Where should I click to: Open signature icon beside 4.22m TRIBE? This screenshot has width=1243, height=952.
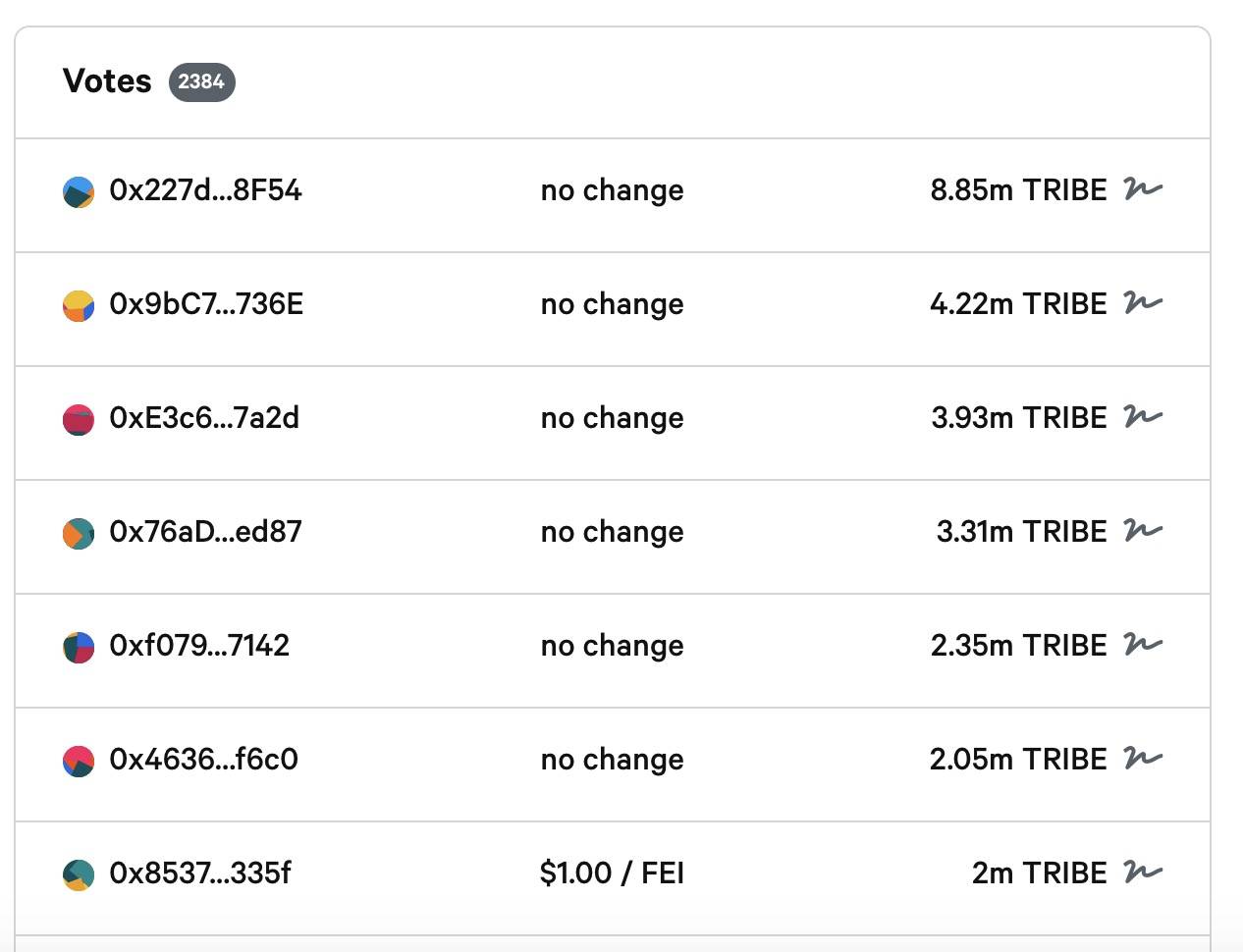1143,303
